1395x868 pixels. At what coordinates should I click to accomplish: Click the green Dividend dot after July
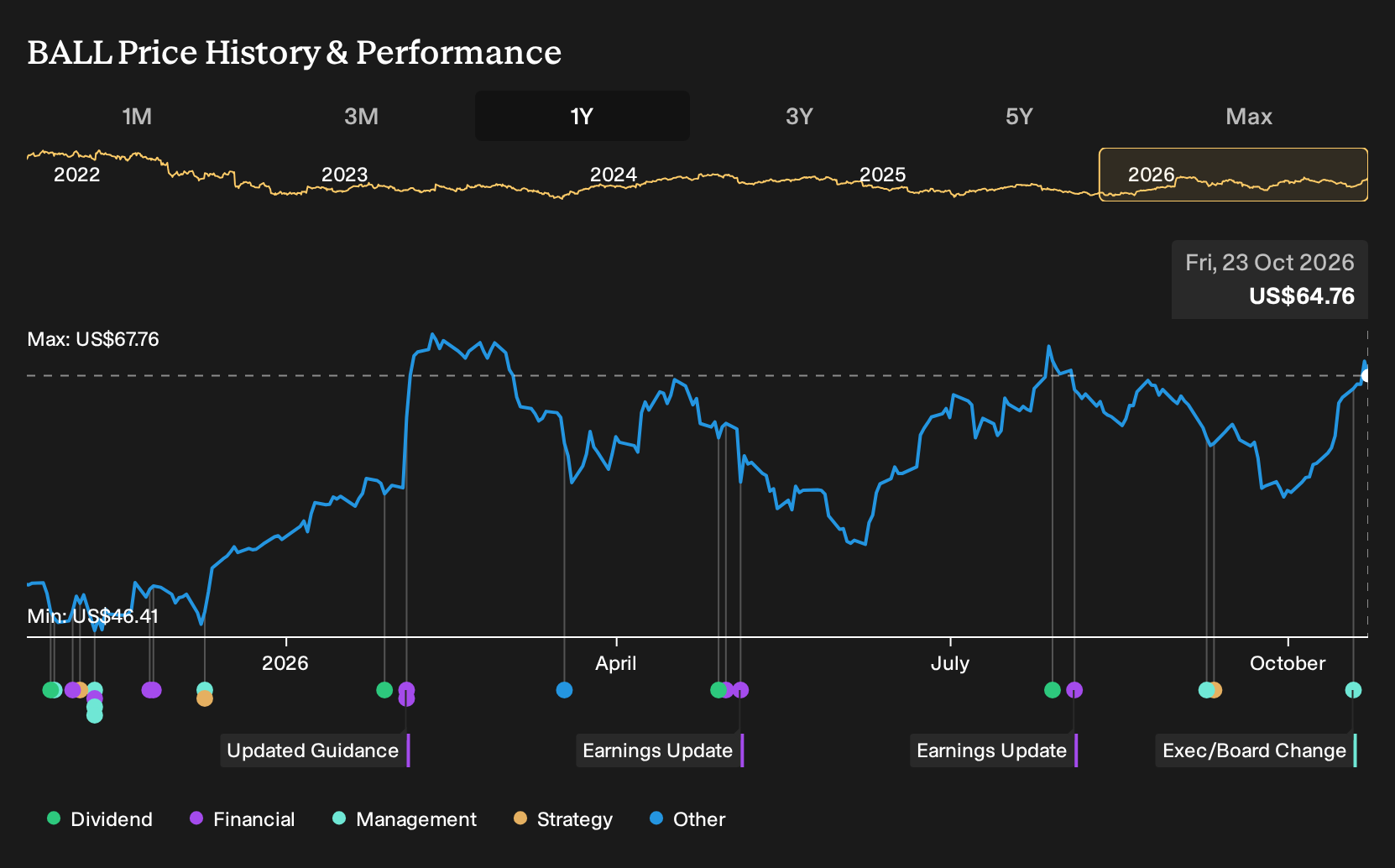[x=1053, y=690]
